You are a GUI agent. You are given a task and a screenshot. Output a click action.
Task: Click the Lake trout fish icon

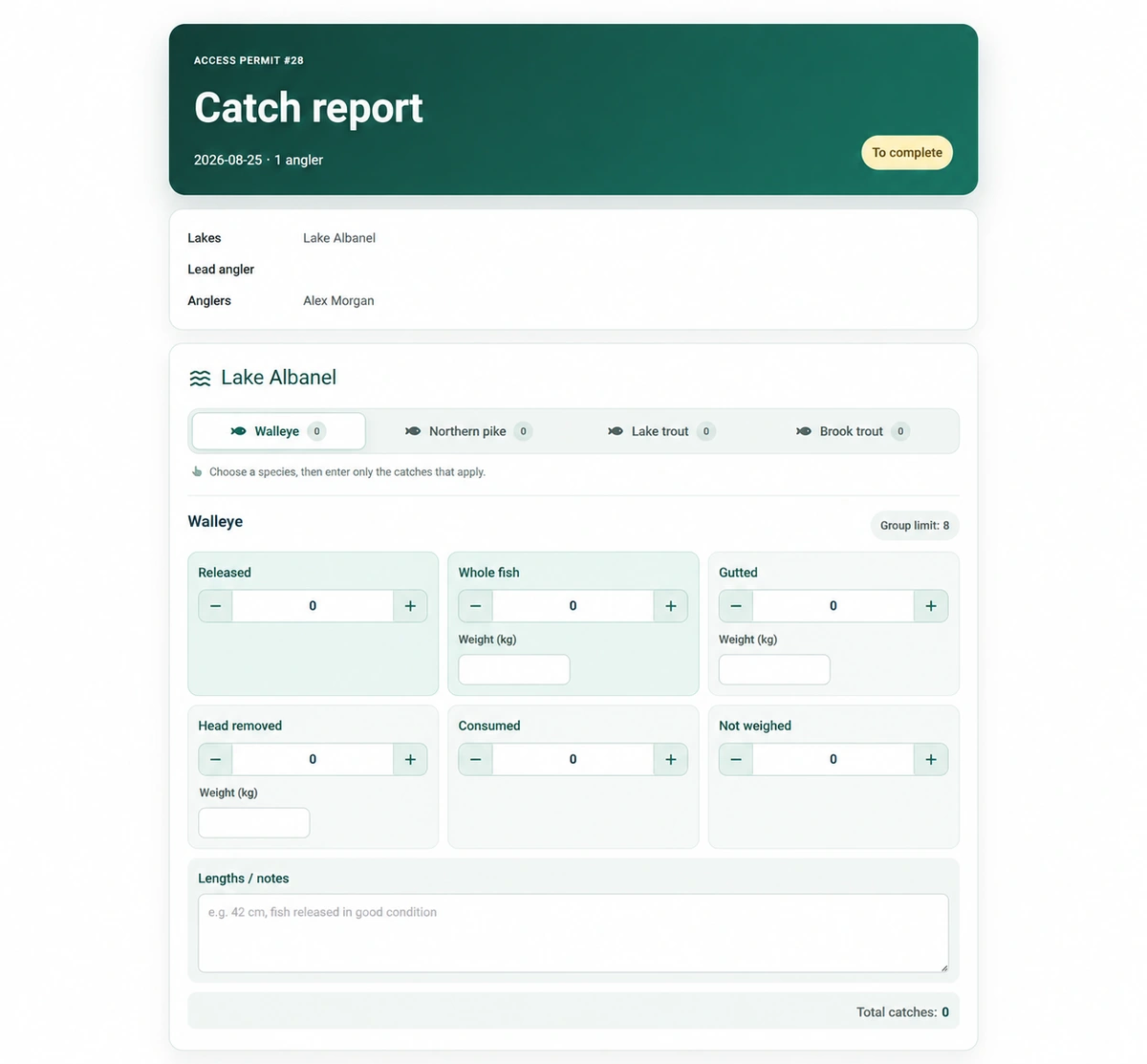616,431
